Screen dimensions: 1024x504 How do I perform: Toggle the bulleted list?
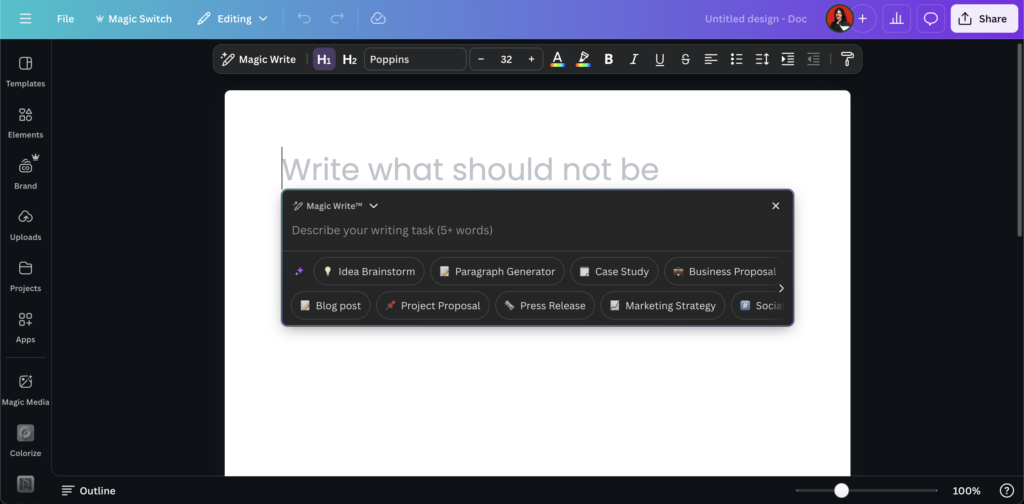tap(737, 59)
